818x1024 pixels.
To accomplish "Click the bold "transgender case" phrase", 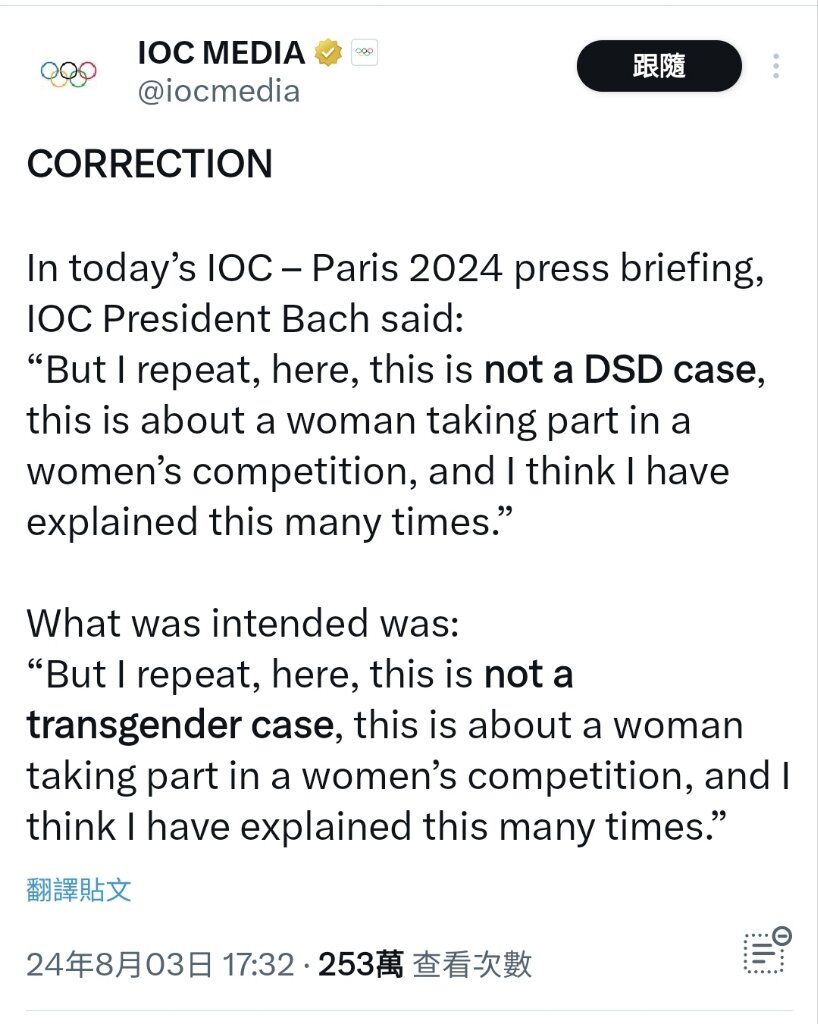I will (180, 725).
